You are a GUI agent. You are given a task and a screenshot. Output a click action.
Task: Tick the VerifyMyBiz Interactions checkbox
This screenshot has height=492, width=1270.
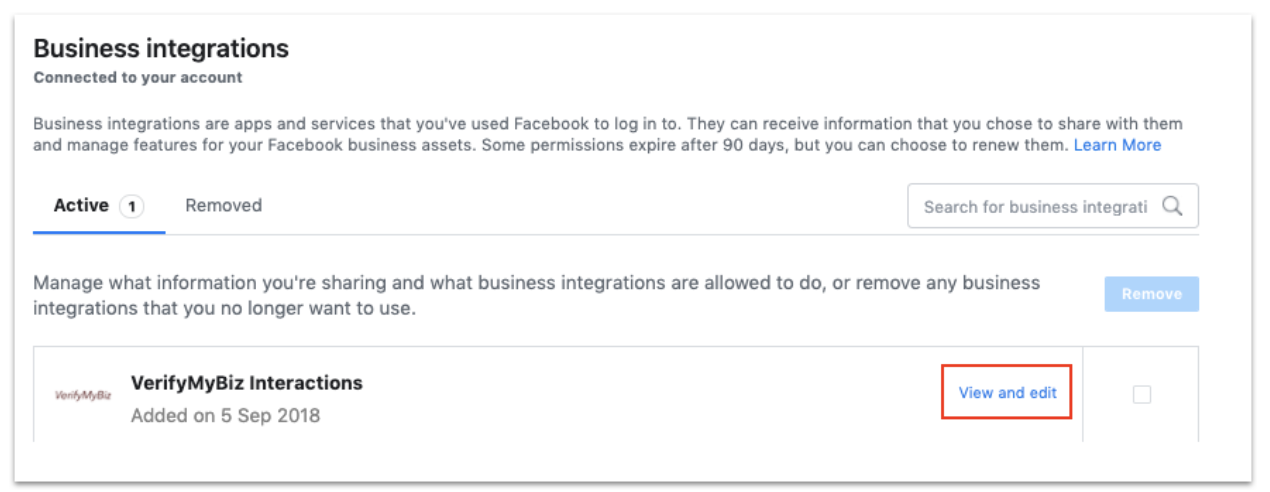click(x=1141, y=395)
